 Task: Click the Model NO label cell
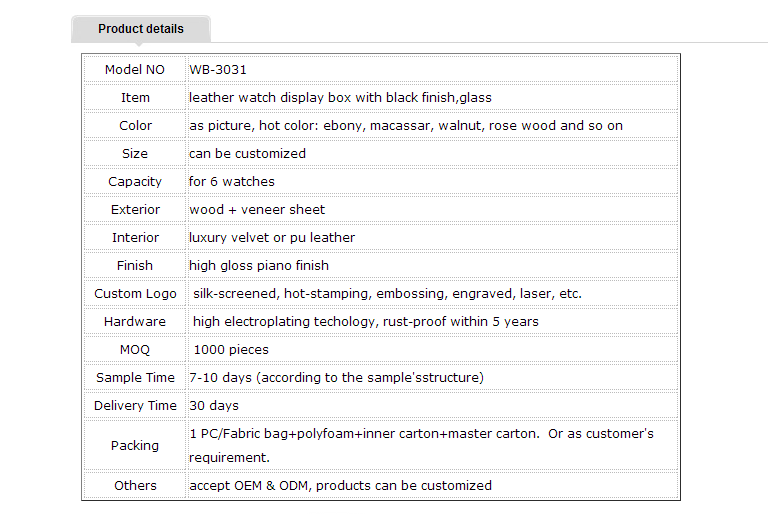tap(135, 70)
